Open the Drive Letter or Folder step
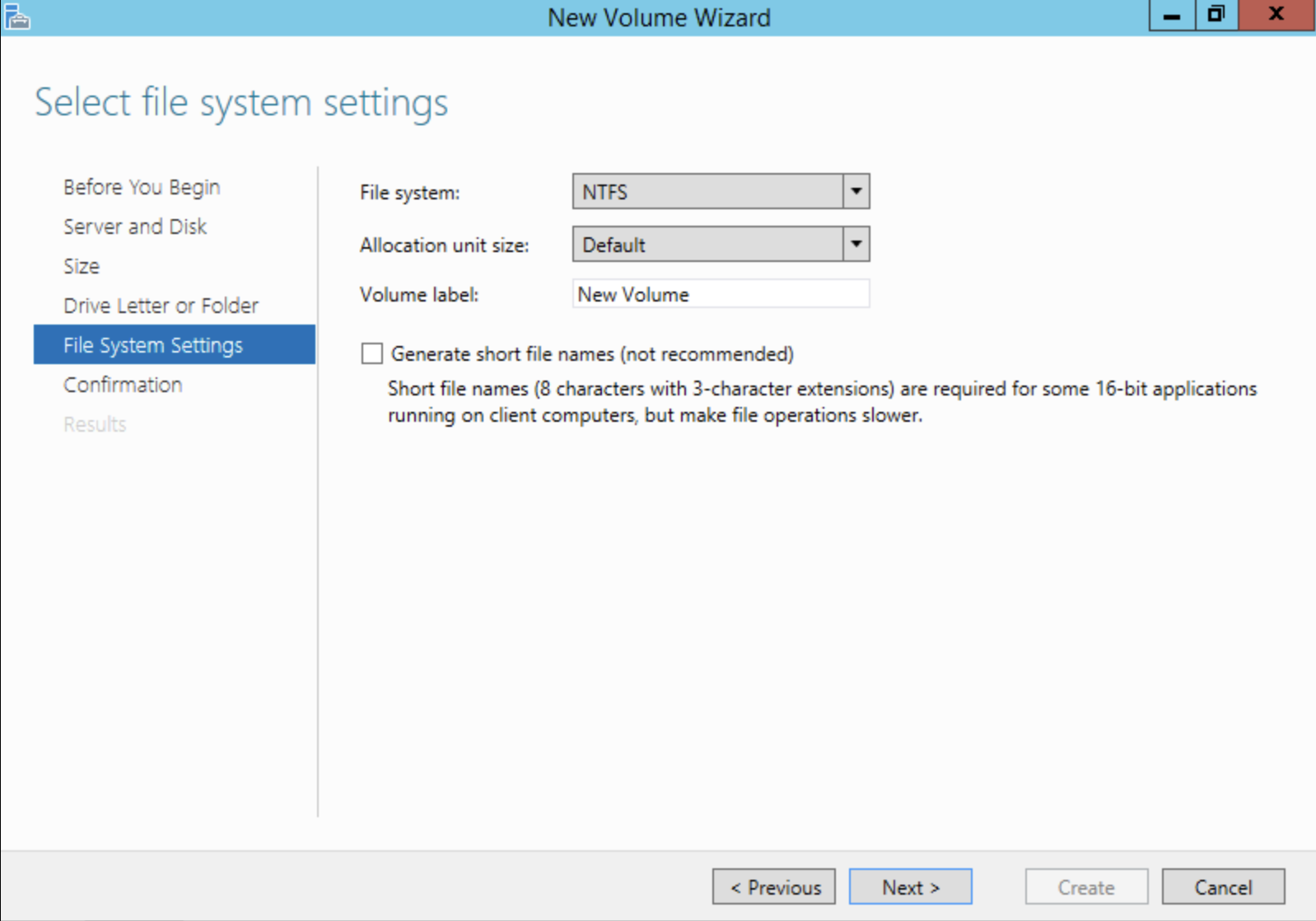This screenshot has width=1316, height=921. [161, 306]
